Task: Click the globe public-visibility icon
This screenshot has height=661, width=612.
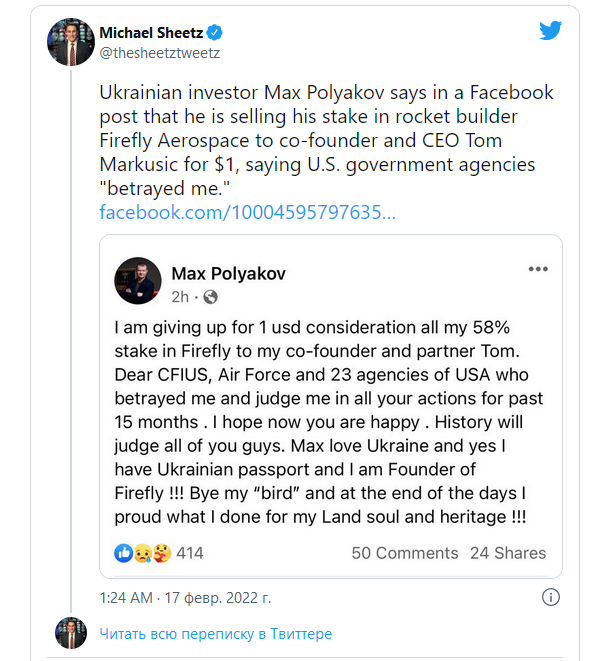Action: 211,297
